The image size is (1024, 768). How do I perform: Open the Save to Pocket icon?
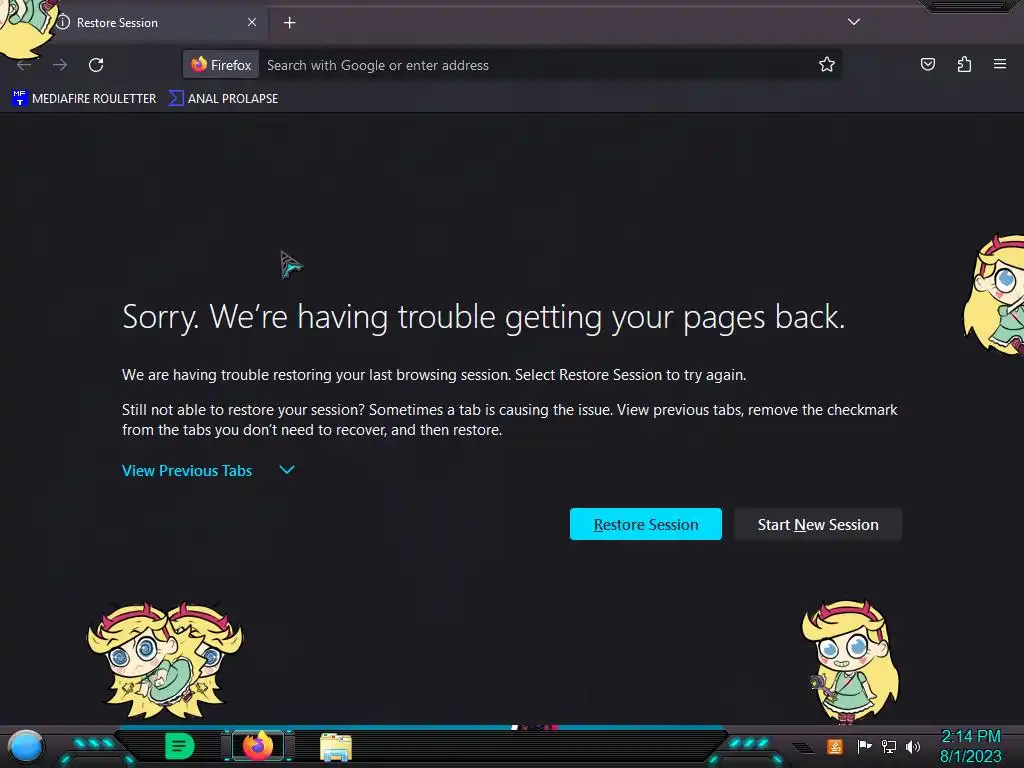928,64
